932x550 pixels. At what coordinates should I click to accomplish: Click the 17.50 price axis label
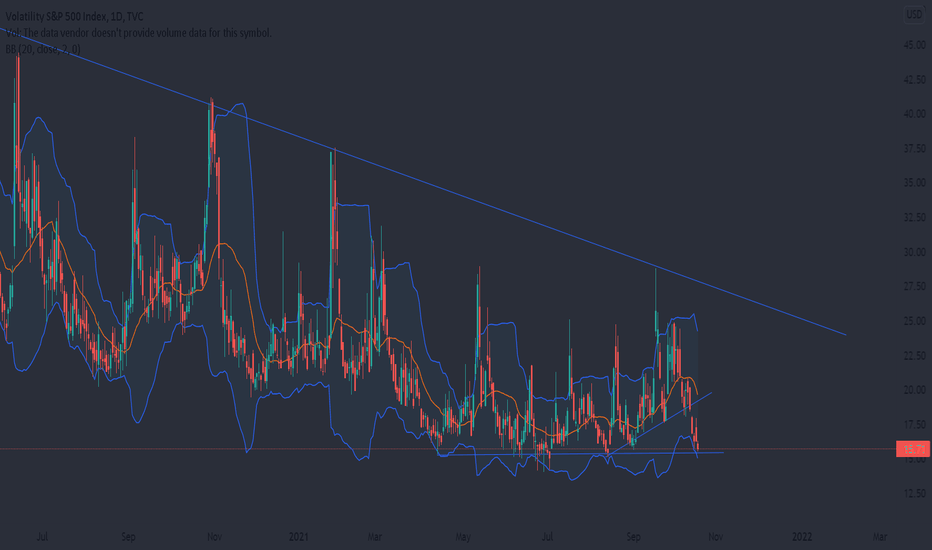[914, 425]
